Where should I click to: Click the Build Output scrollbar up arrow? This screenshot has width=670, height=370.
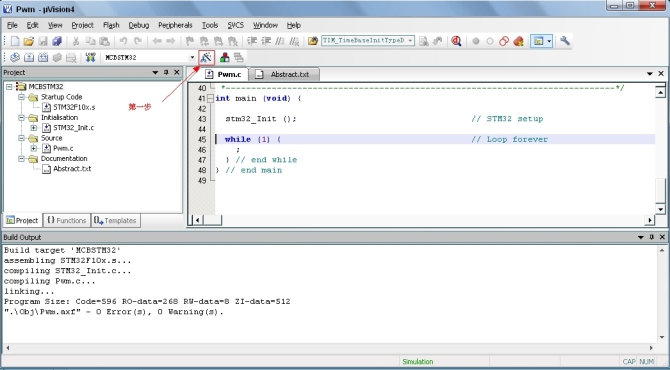(662, 250)
